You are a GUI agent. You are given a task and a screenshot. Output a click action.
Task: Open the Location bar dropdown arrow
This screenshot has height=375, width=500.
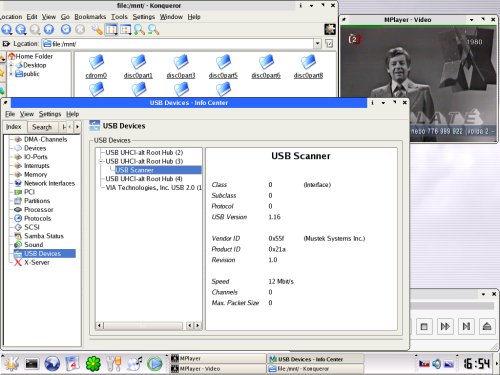318,43
